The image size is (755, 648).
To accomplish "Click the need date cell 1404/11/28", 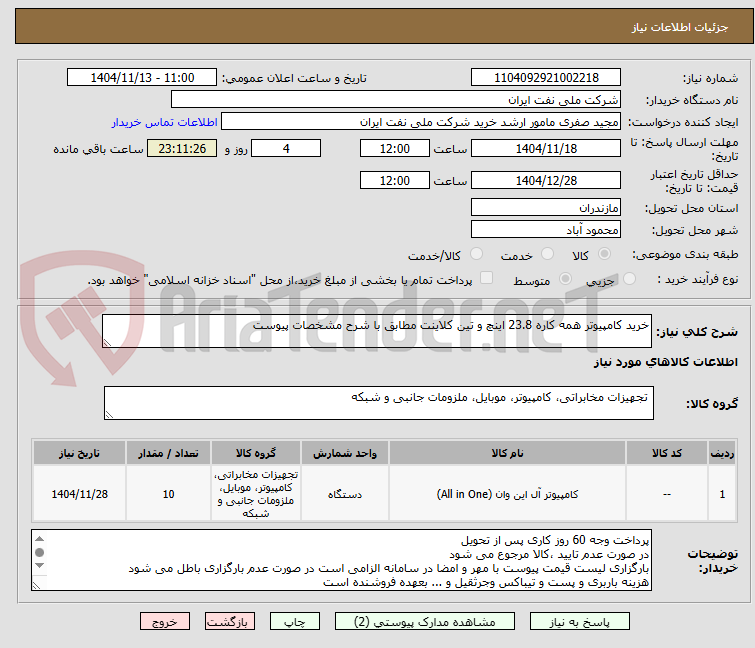I will click(x=79, y=494).
